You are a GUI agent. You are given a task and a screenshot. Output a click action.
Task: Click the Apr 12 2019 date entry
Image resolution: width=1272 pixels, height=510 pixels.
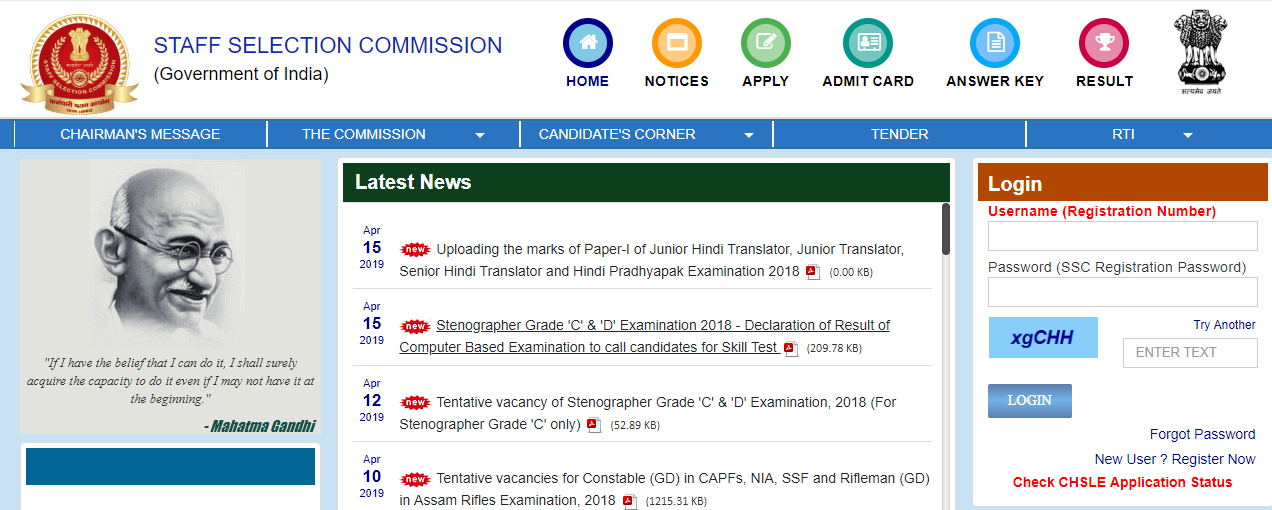tap(372, 400)
